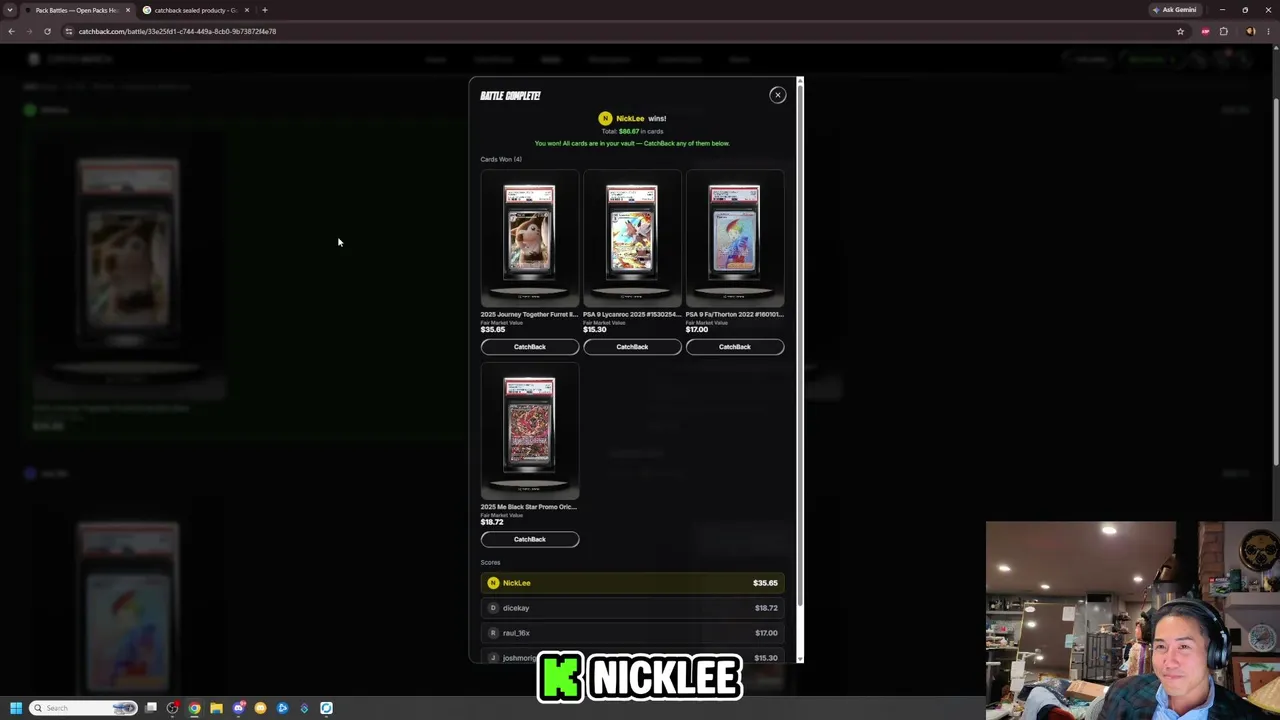Image resolution: width=1280 pixels, height=720 pixels.
Task: Go back to the previous page
Action: pos(11,31)
